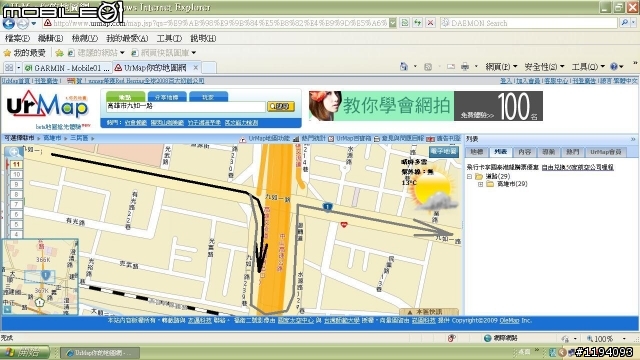Switch to the GARMIN - Mobile01 tab

click(67, 68)
